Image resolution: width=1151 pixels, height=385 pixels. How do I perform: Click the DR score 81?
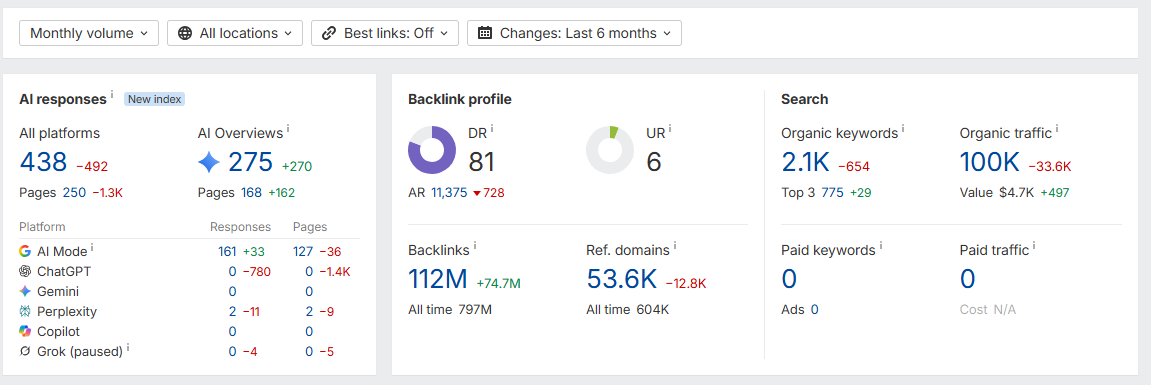pyautogui.click(x=482, y=162)
